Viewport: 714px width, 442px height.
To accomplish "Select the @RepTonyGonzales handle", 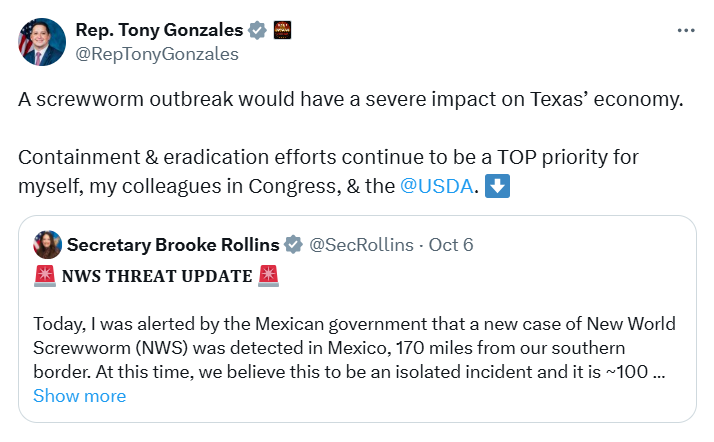I will (156, 54).
